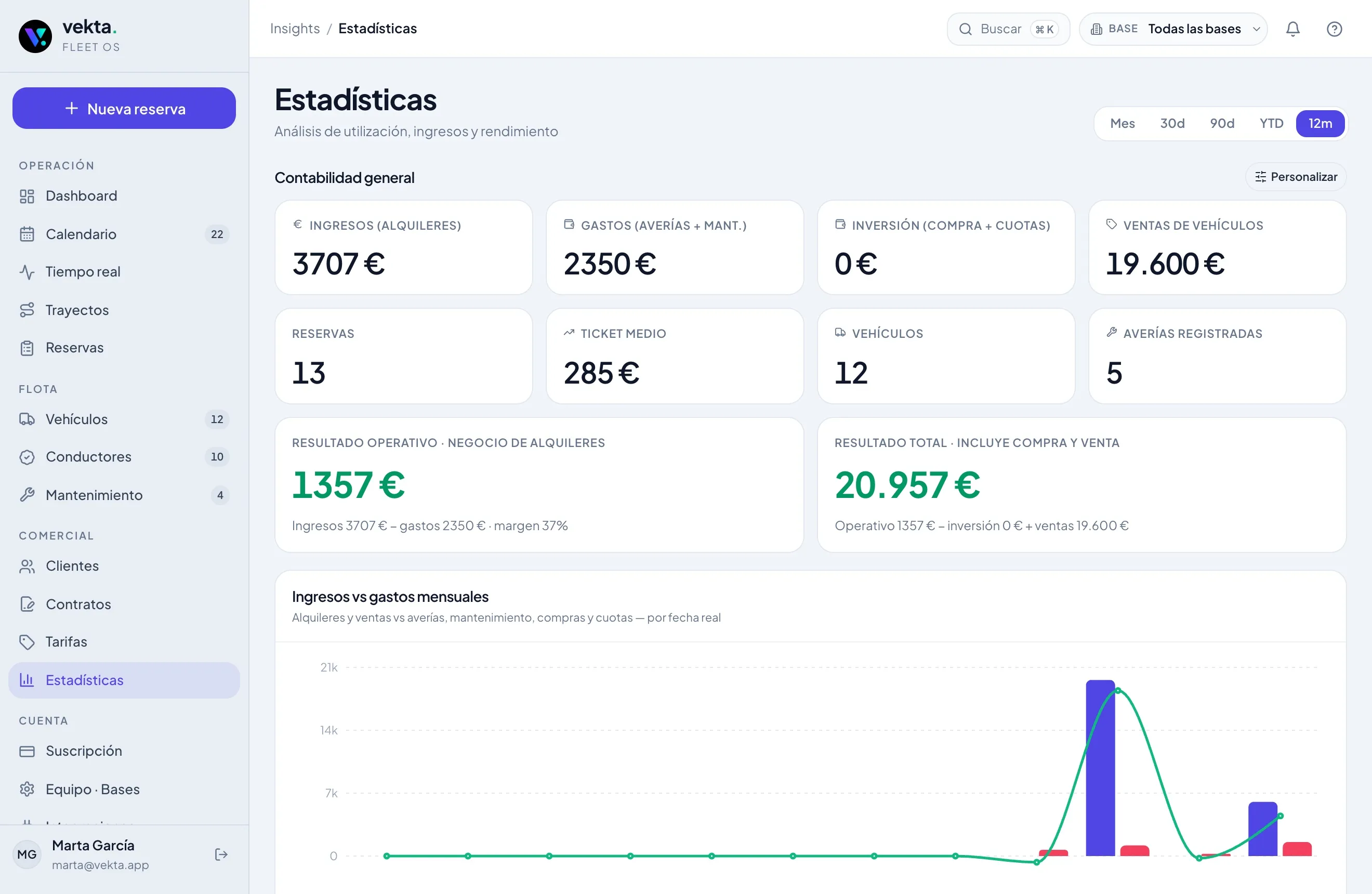Viewport: 1372px width, 894px height.
Task: Open notifications bell
Action: click(1293, 29)
